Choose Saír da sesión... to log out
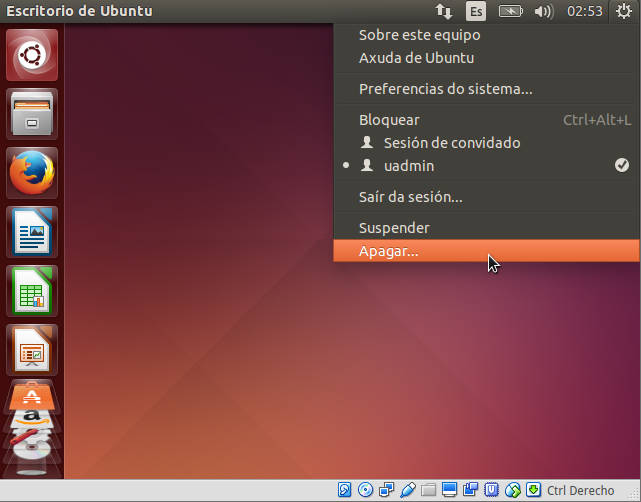Viewport: 641px width, 502px height. (486, 197)
